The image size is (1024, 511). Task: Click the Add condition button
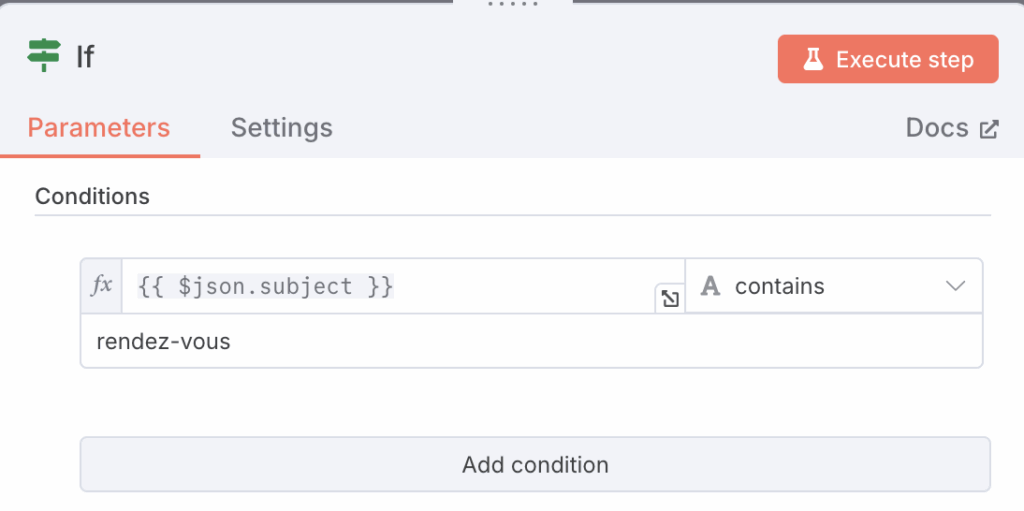(535, 465)
